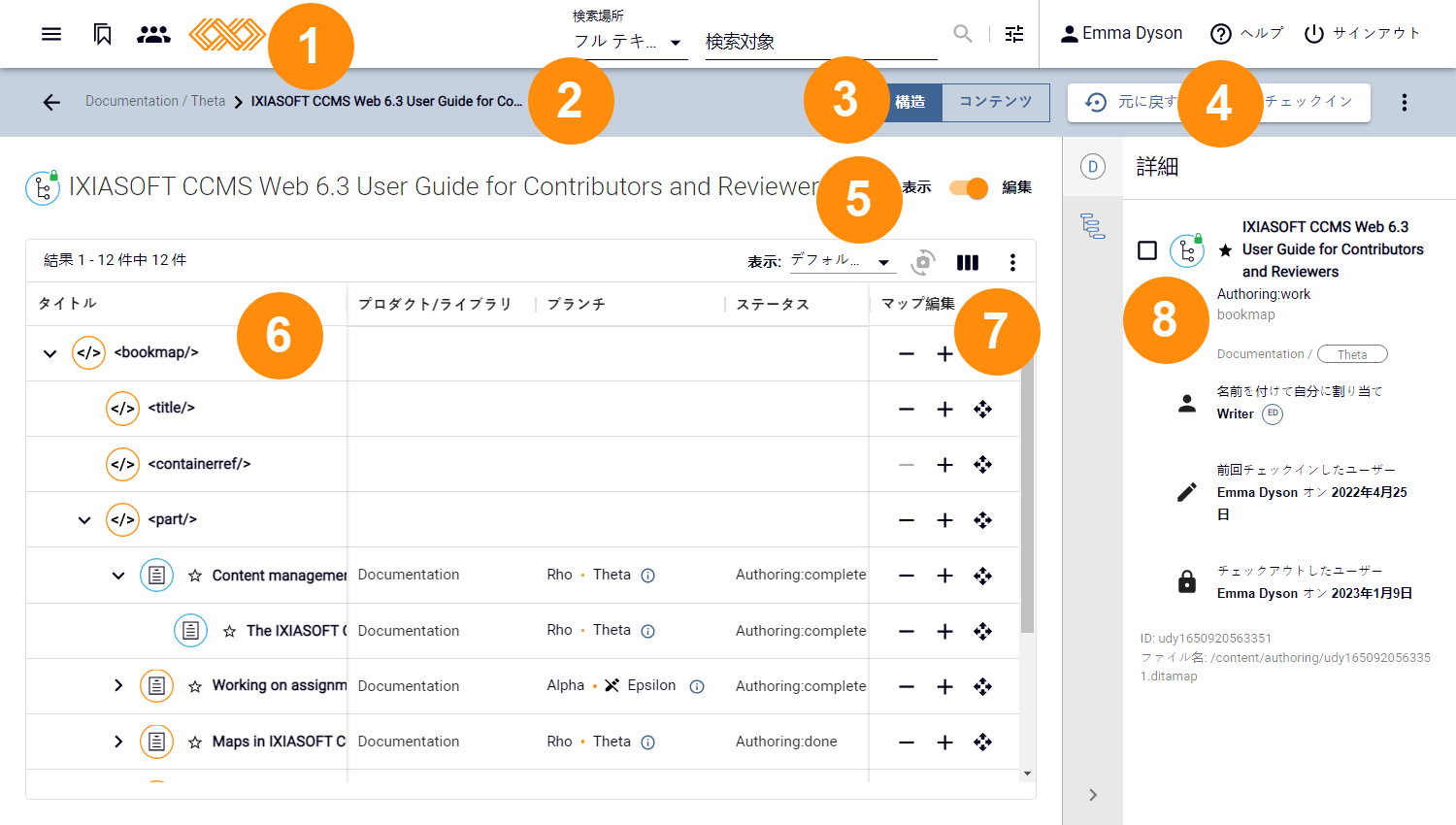Add element on the <bookmap/> row
Viewport: 1456px width, 825px height.
(944, 354)
